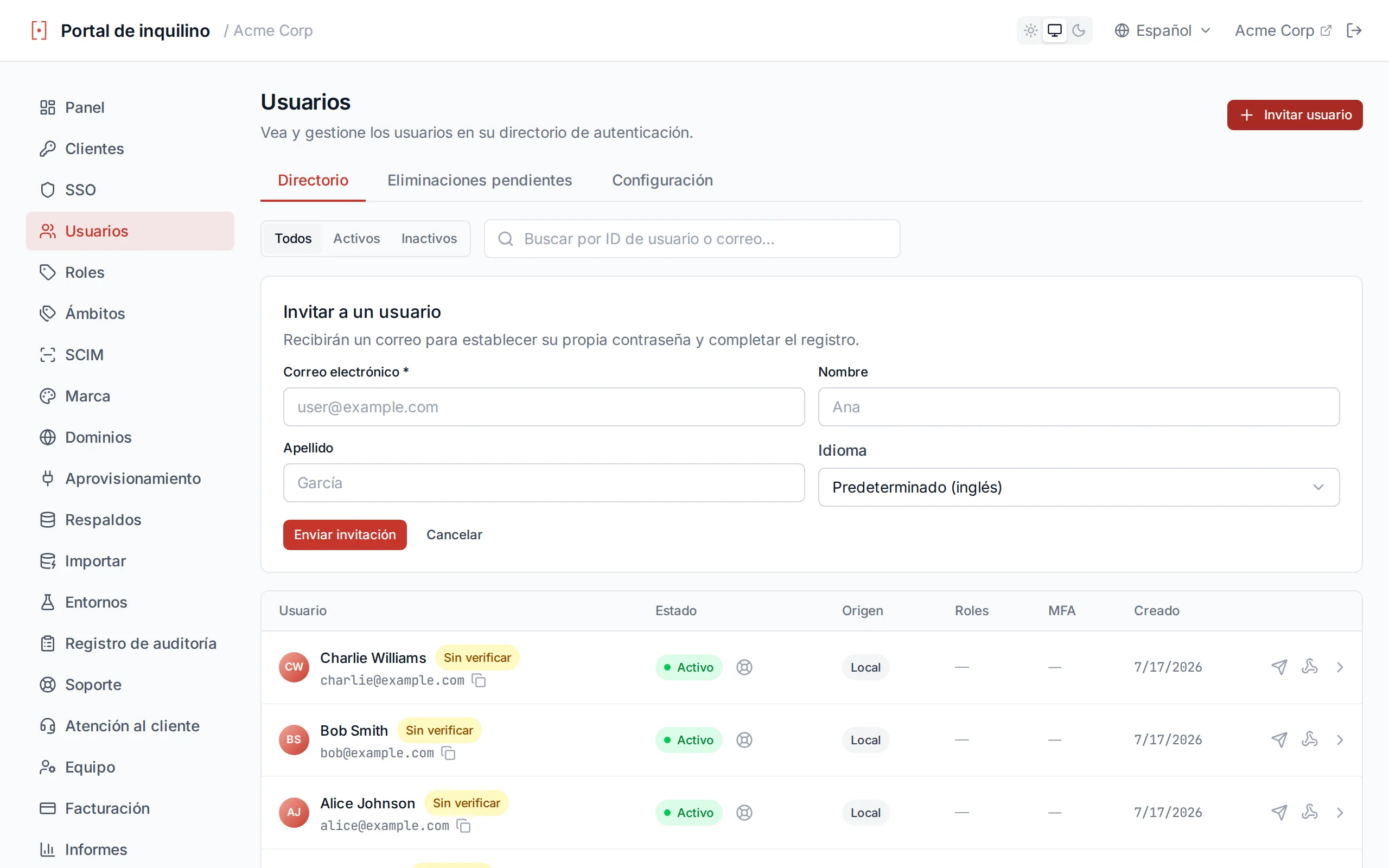Click the Atención al cliente headset icon
Screen dimensions: 1389x868
point(48,726)
